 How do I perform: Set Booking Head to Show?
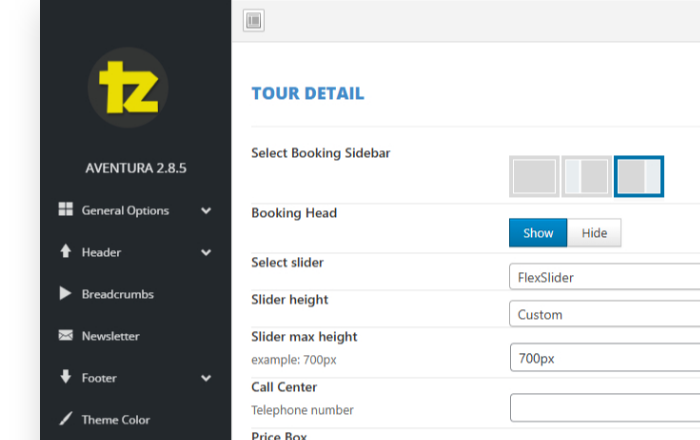538,233
